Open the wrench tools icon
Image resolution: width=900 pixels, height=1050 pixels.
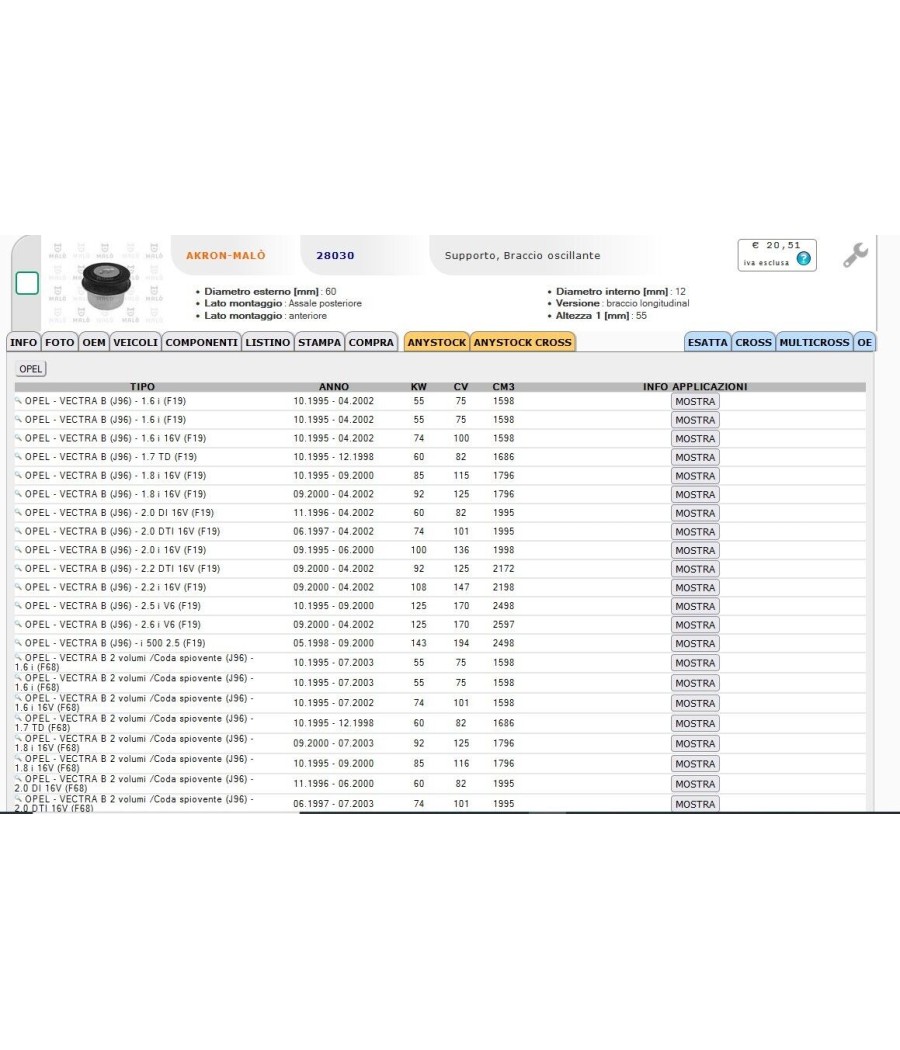pyautogui.click(x=855, y=255)
